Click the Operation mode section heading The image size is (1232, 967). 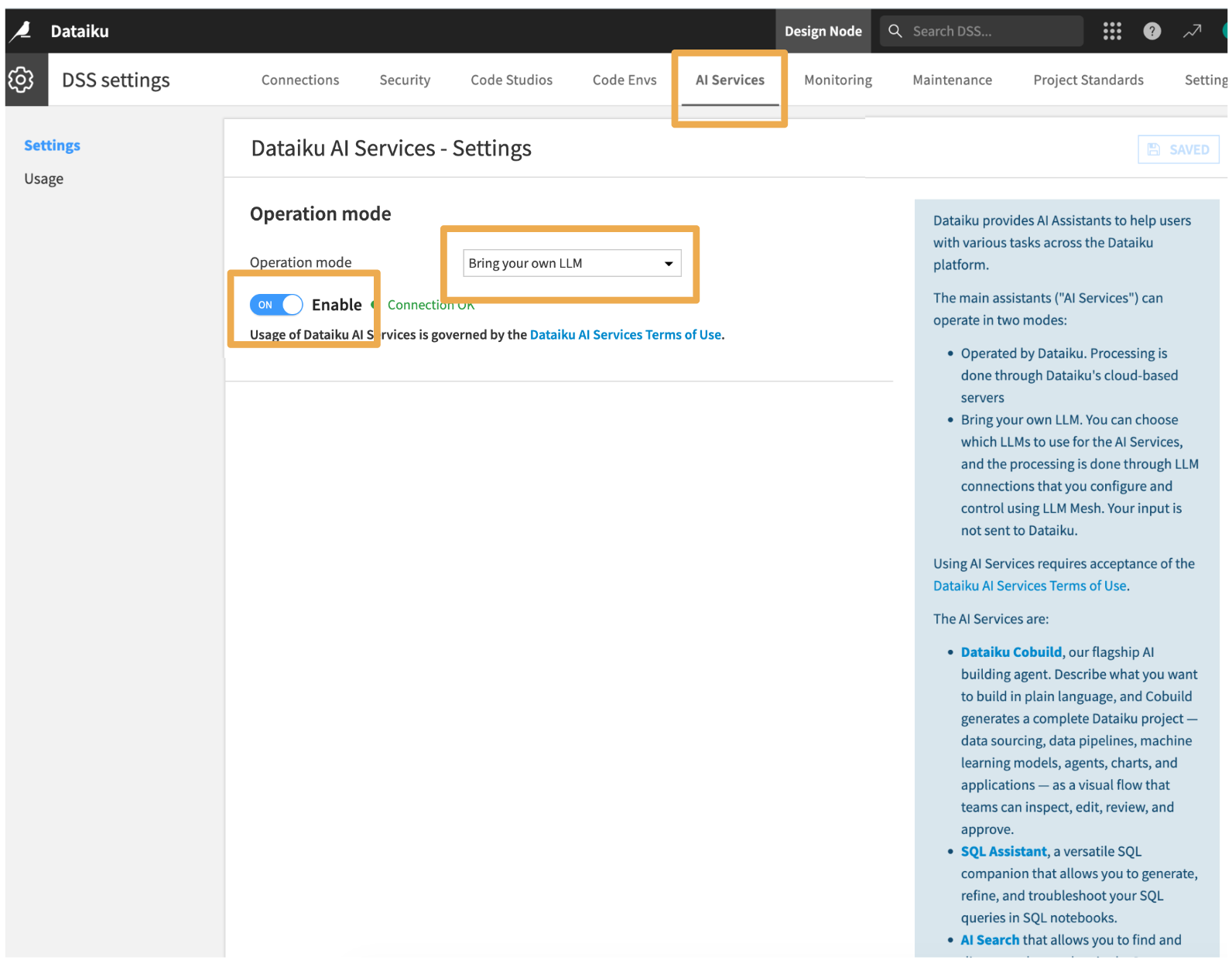320,214
